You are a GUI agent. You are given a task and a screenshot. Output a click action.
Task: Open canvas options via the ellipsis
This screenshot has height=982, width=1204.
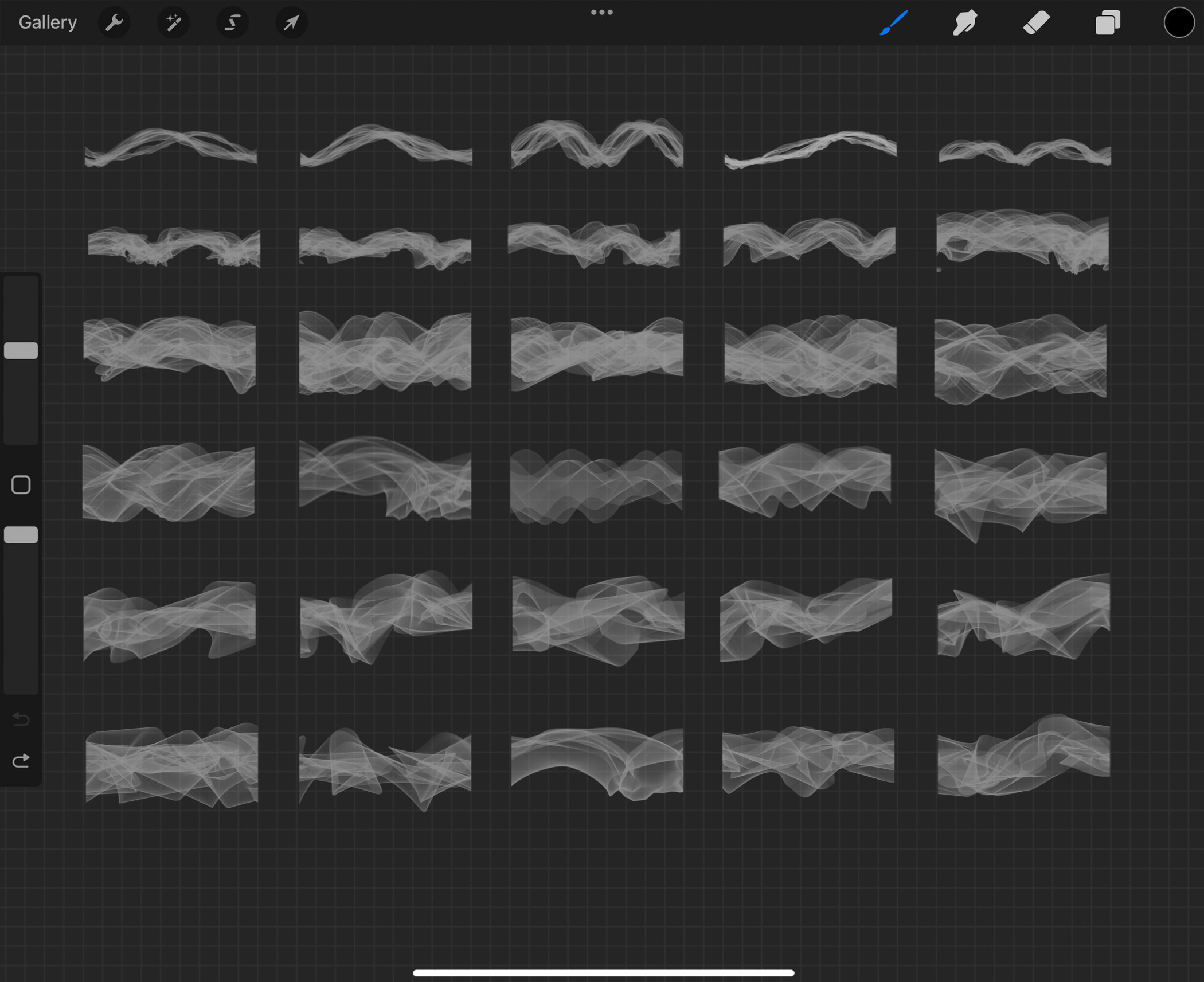(601, 11)
